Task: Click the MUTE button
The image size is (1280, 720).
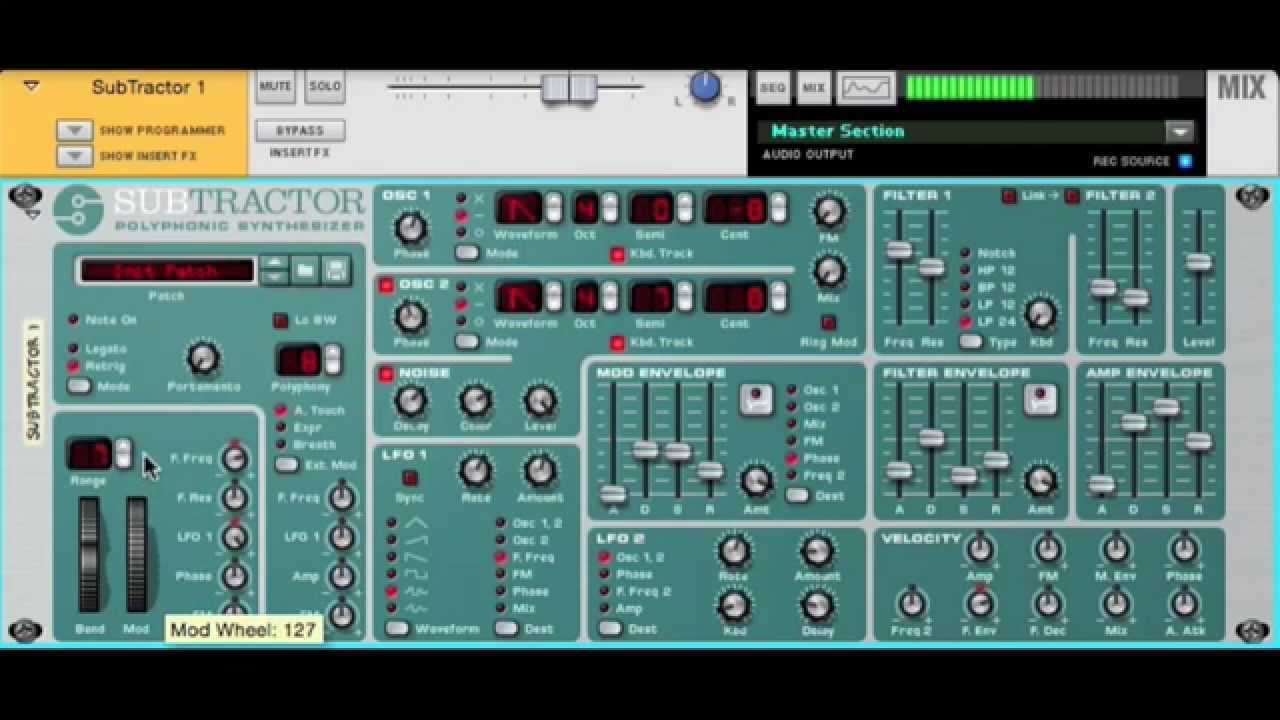Action: (275, 87)
